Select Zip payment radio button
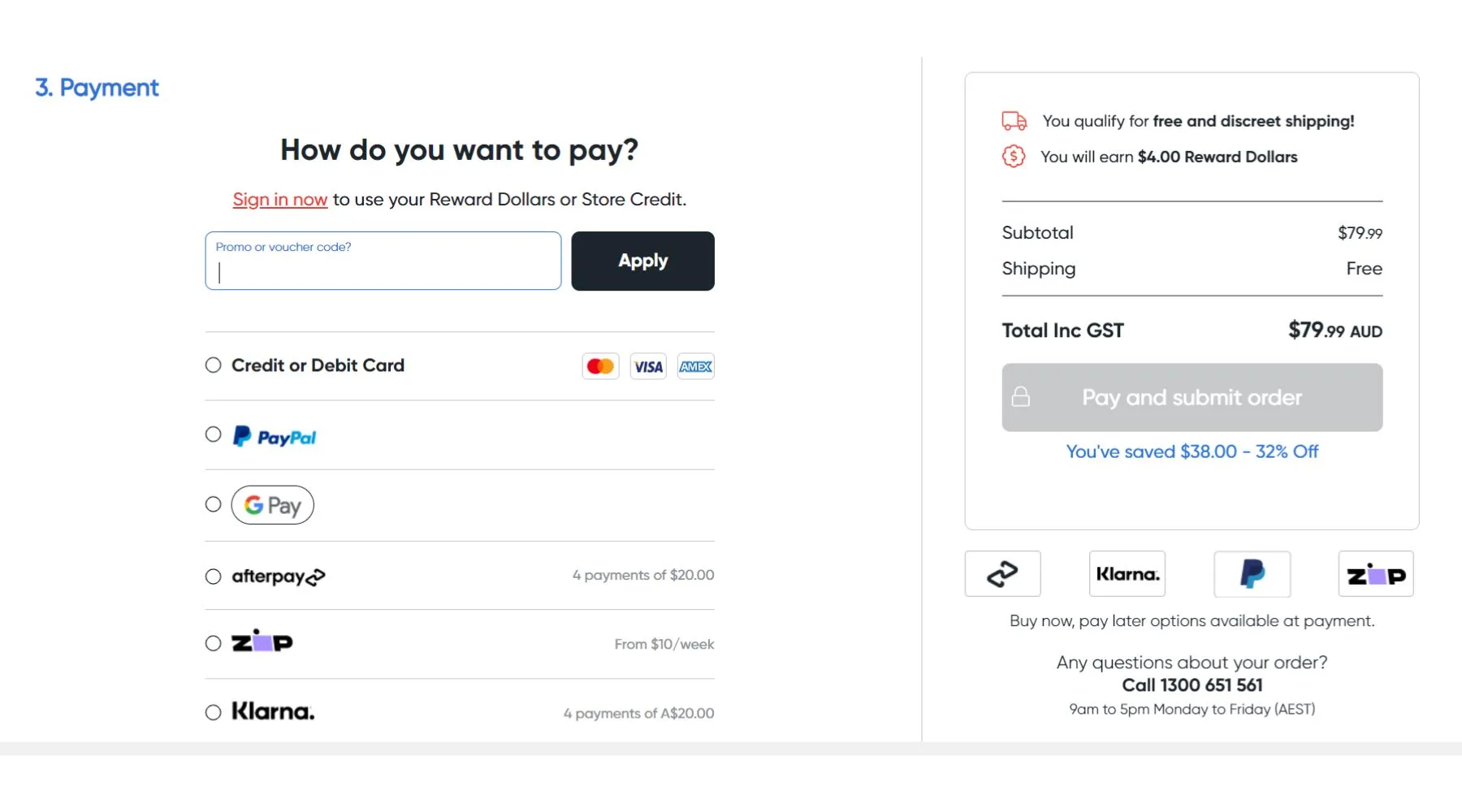Image resolution: width=1462 pixels, height=812 pixels. pyautogui.click(x=214, y=643)
